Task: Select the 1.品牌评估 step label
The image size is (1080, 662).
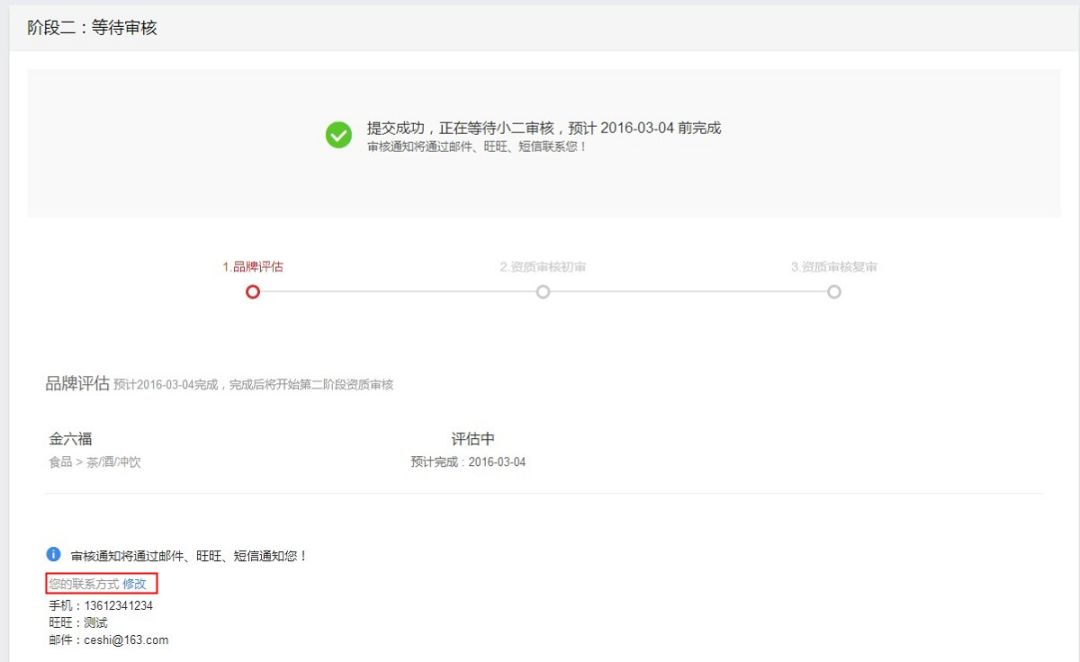Action: click(x=252, y=266)
